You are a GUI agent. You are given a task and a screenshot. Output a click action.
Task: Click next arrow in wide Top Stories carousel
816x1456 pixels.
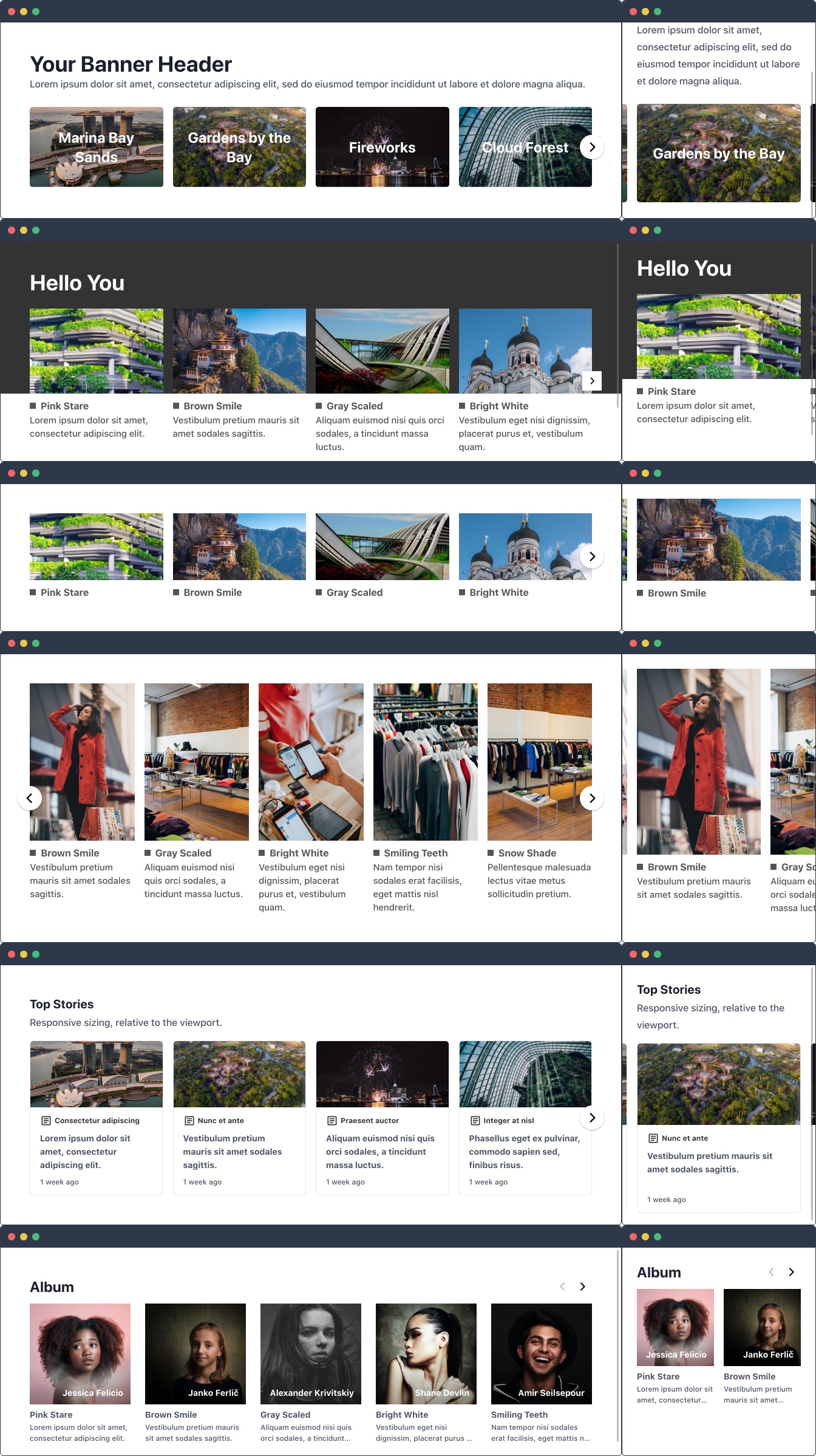tap(592, 1118)
